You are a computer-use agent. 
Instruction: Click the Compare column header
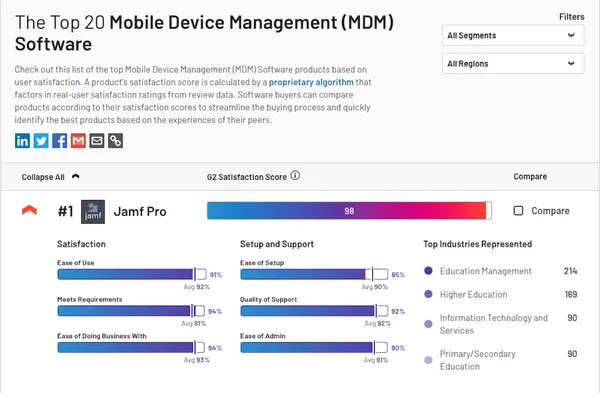530,176
